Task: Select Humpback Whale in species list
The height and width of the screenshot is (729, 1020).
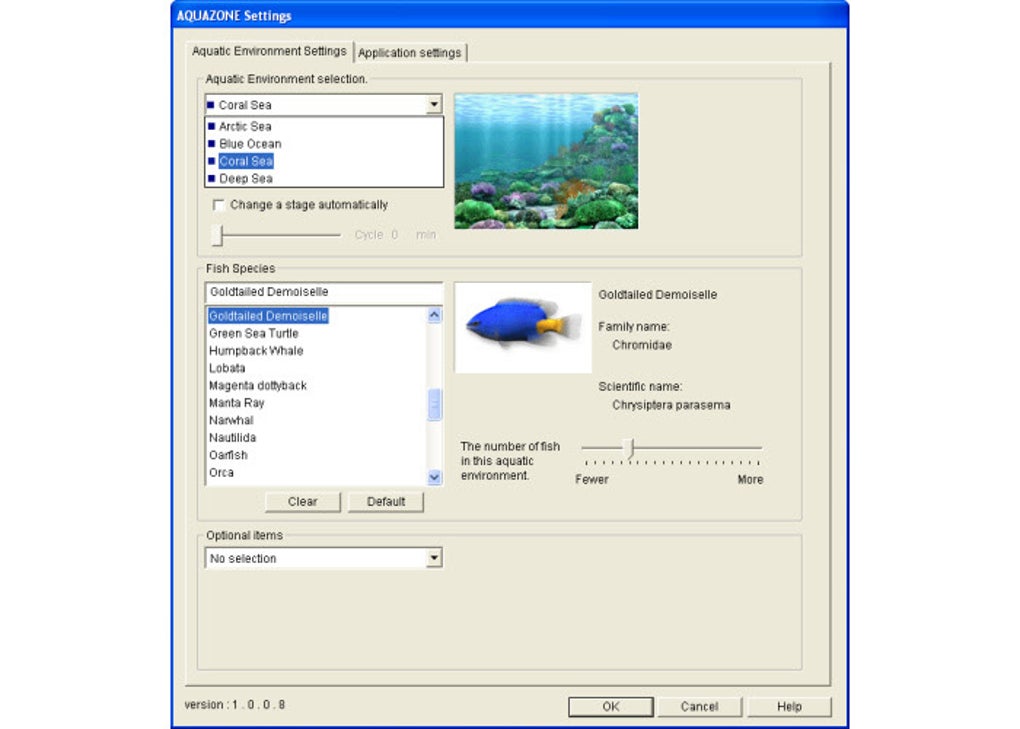Action: (256, 351)
